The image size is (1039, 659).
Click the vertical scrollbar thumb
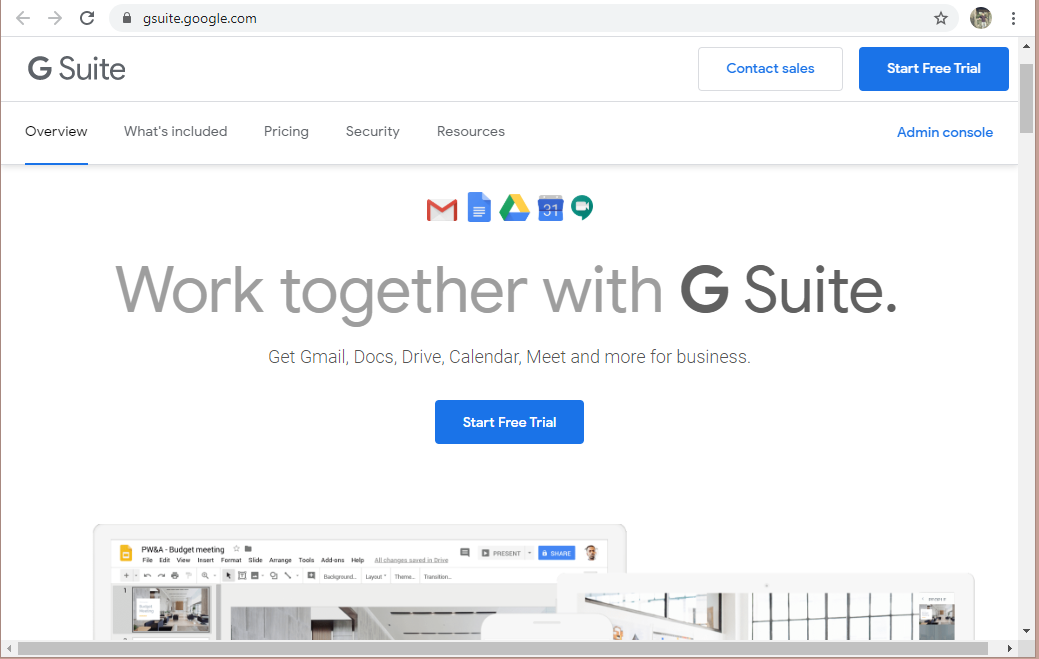pyautogui.click(x=1026, y=98)
